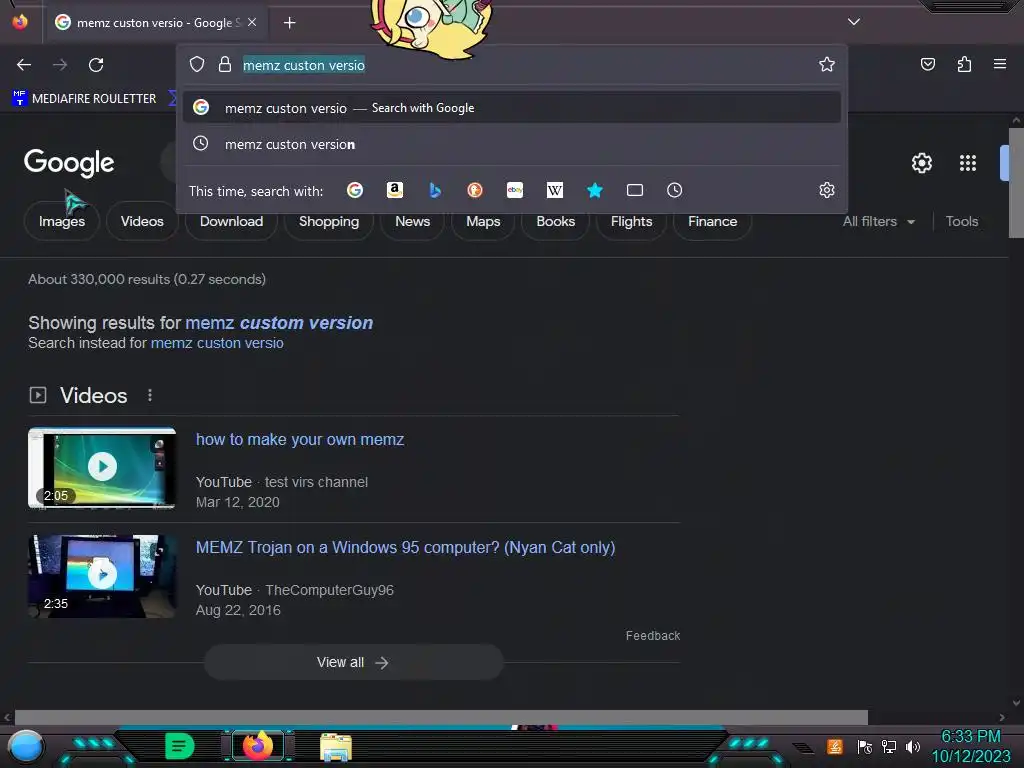Open the MEDIAFIRE ROULETTER bookmark
Viewport: 1024px width, 768px height.
click(x=85, y=99)
